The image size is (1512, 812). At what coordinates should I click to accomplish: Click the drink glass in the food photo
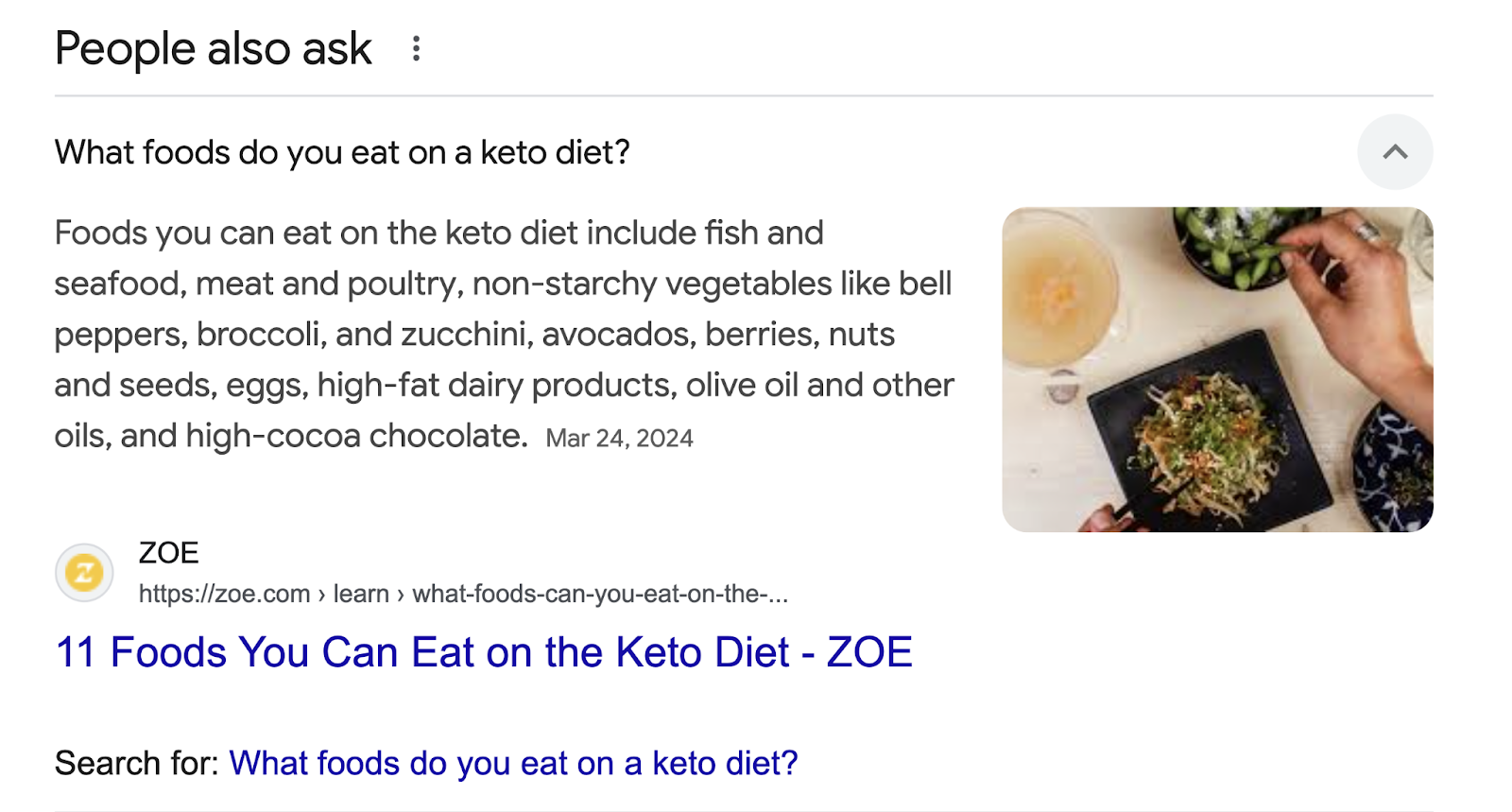[1058, 284]
